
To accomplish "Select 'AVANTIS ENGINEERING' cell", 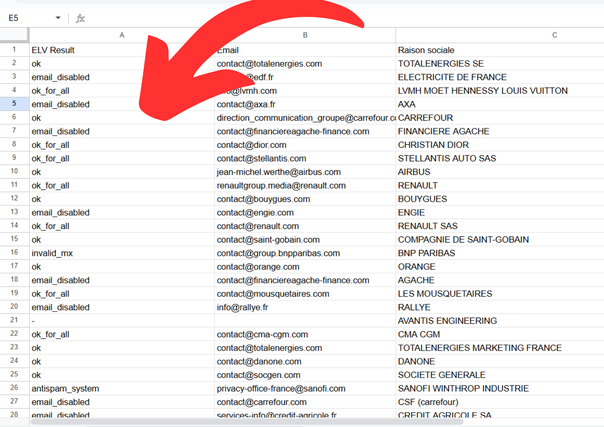I will coord(500,321).
